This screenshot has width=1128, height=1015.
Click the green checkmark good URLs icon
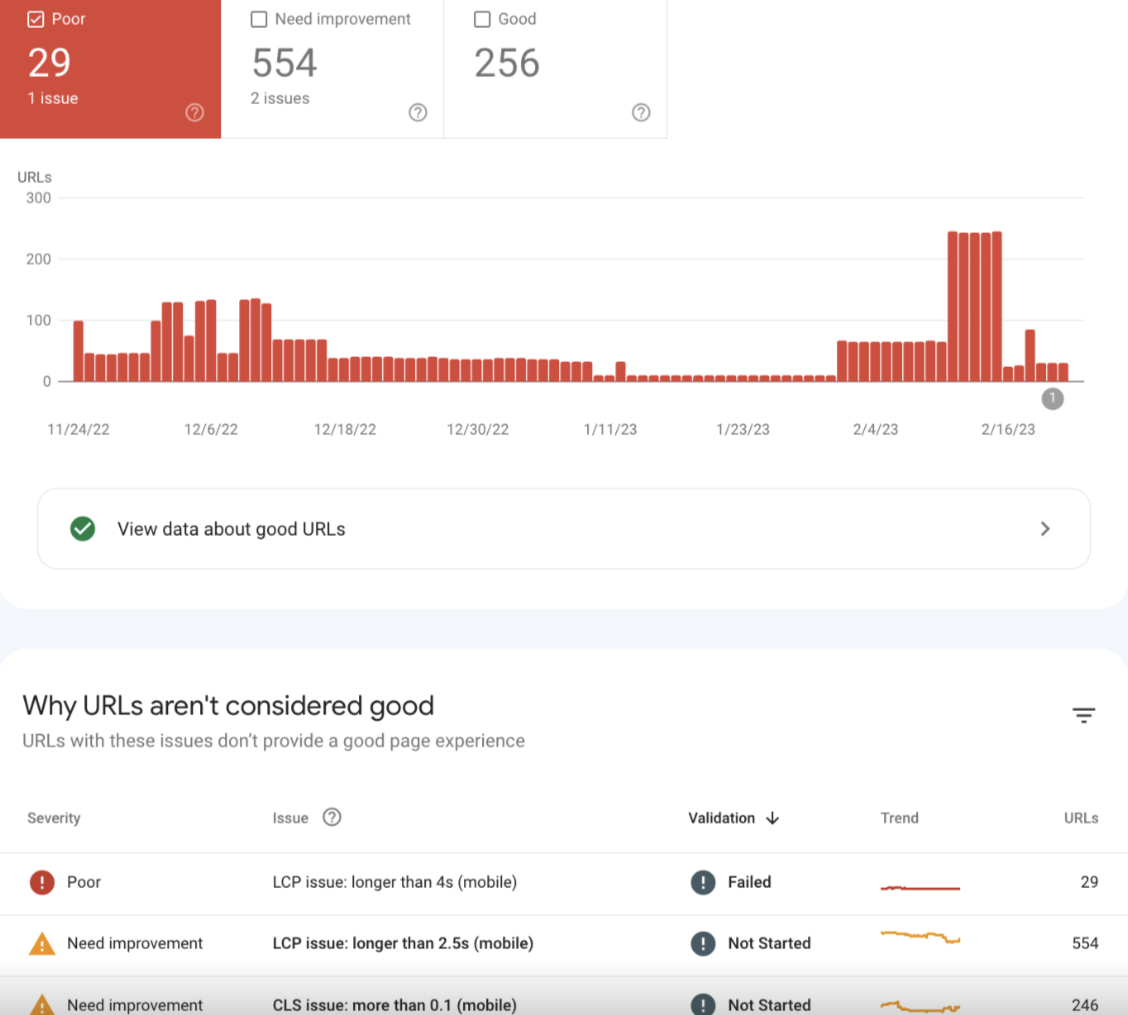pos(83,529)
